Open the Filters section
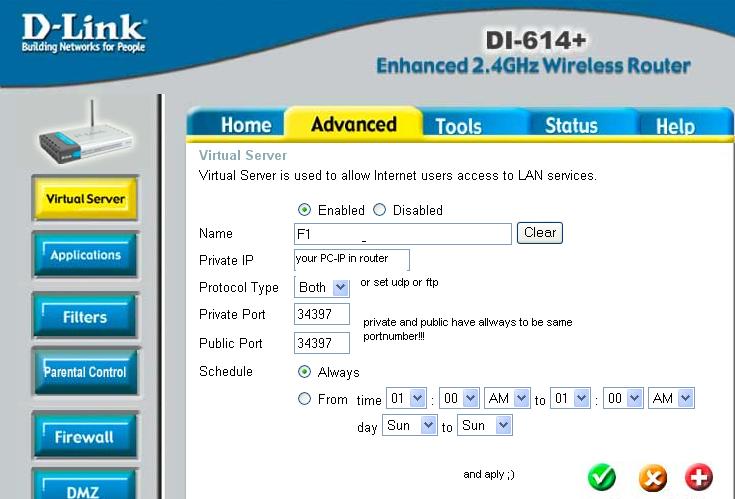This screenshot has width=735, height=499. click(x=85, y=316)
